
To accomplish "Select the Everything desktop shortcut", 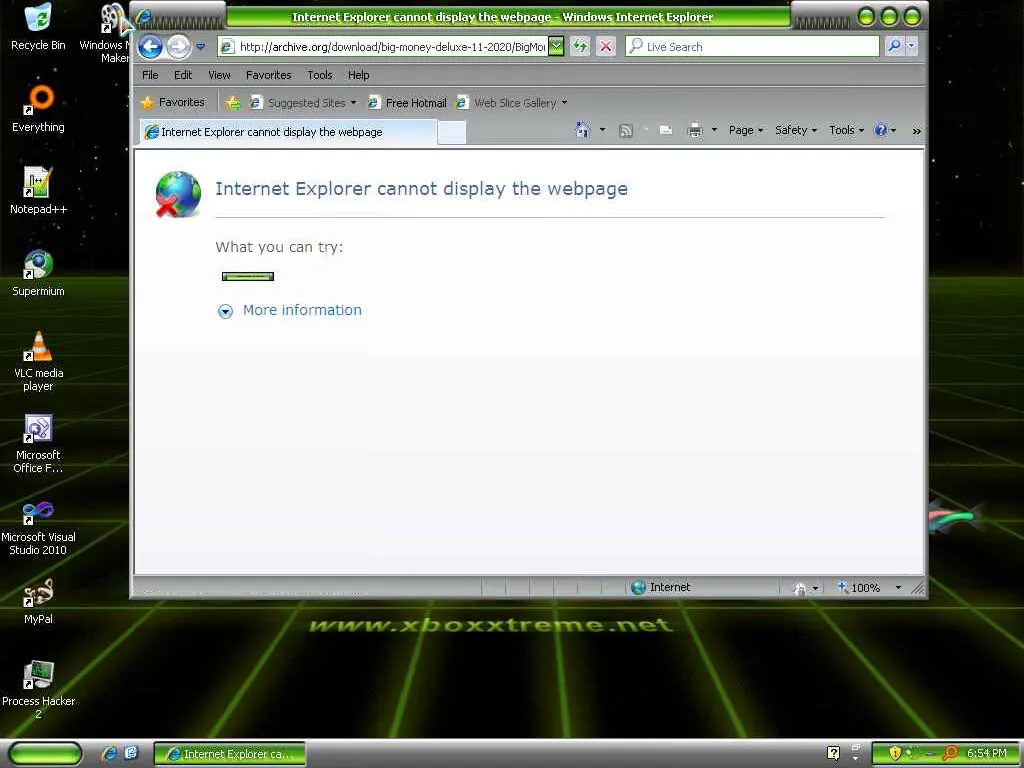I will click(38, 109).
